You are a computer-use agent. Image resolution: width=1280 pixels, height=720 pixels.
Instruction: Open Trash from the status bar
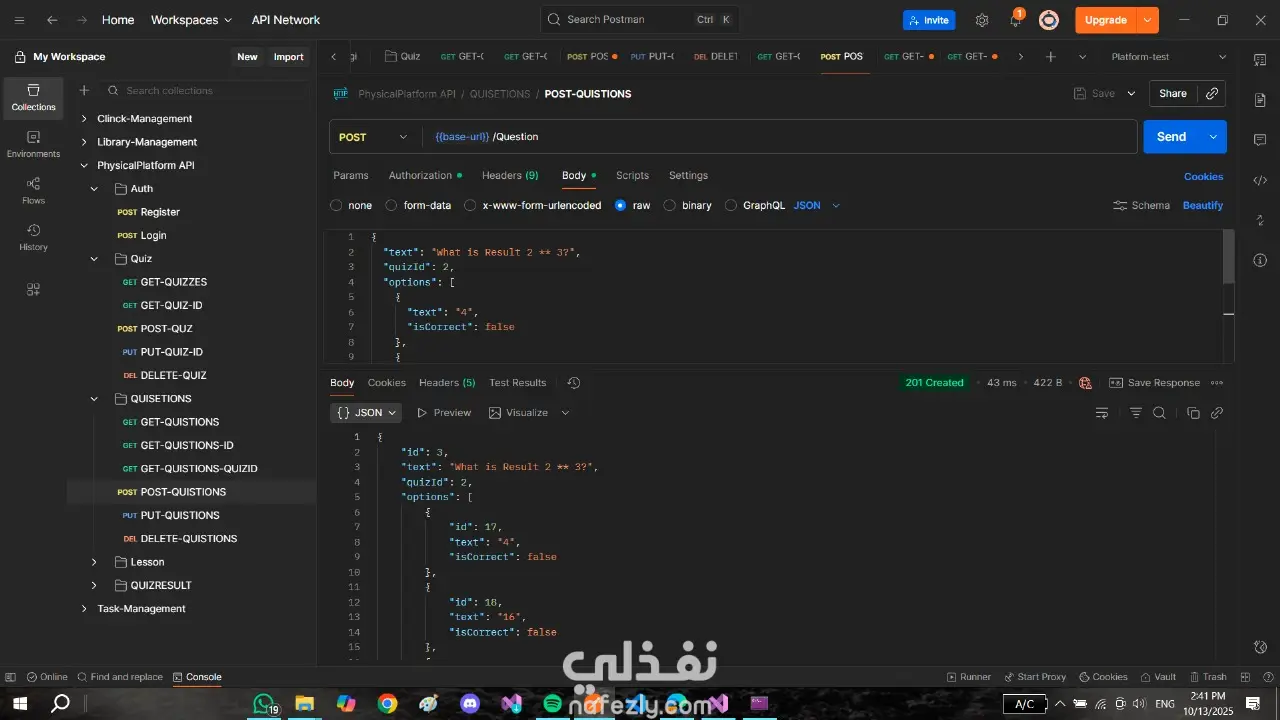click(1207, 677)
